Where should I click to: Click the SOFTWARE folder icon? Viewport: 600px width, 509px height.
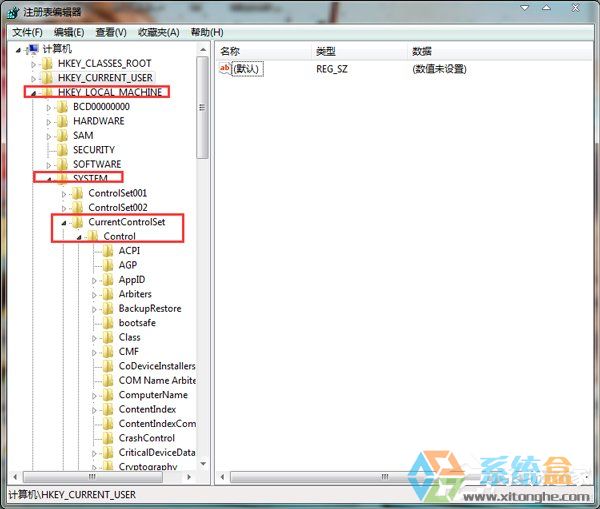click(62, 164)
